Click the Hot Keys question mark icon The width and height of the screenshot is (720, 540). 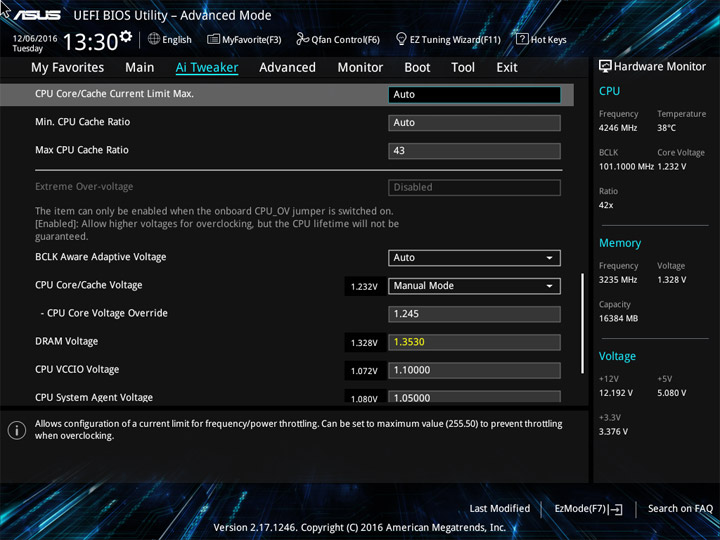pos(522,39)
